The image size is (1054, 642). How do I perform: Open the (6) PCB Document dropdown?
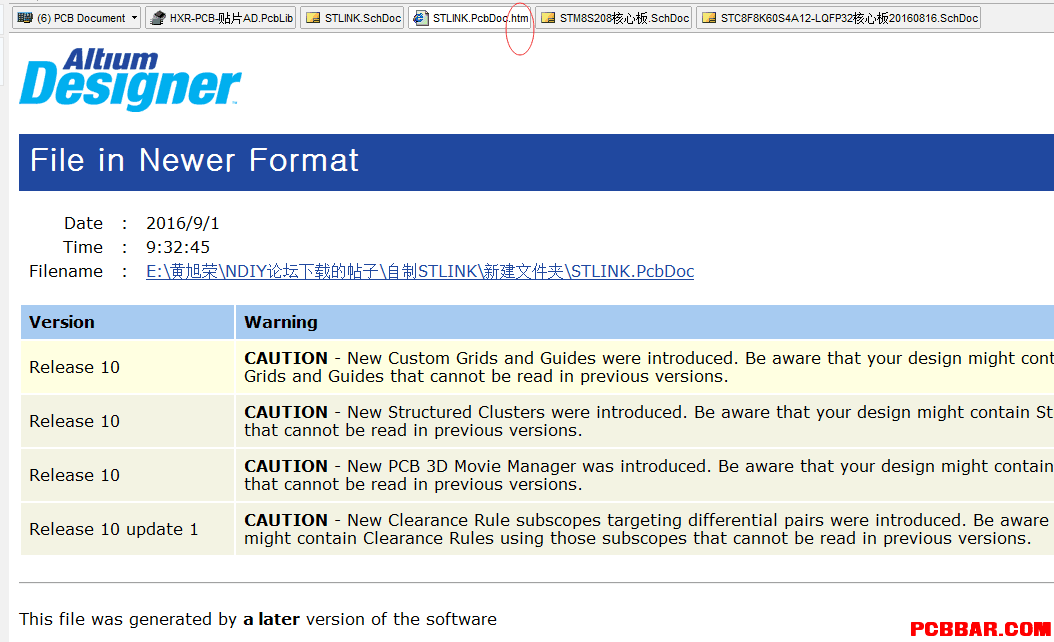point(76,18)
